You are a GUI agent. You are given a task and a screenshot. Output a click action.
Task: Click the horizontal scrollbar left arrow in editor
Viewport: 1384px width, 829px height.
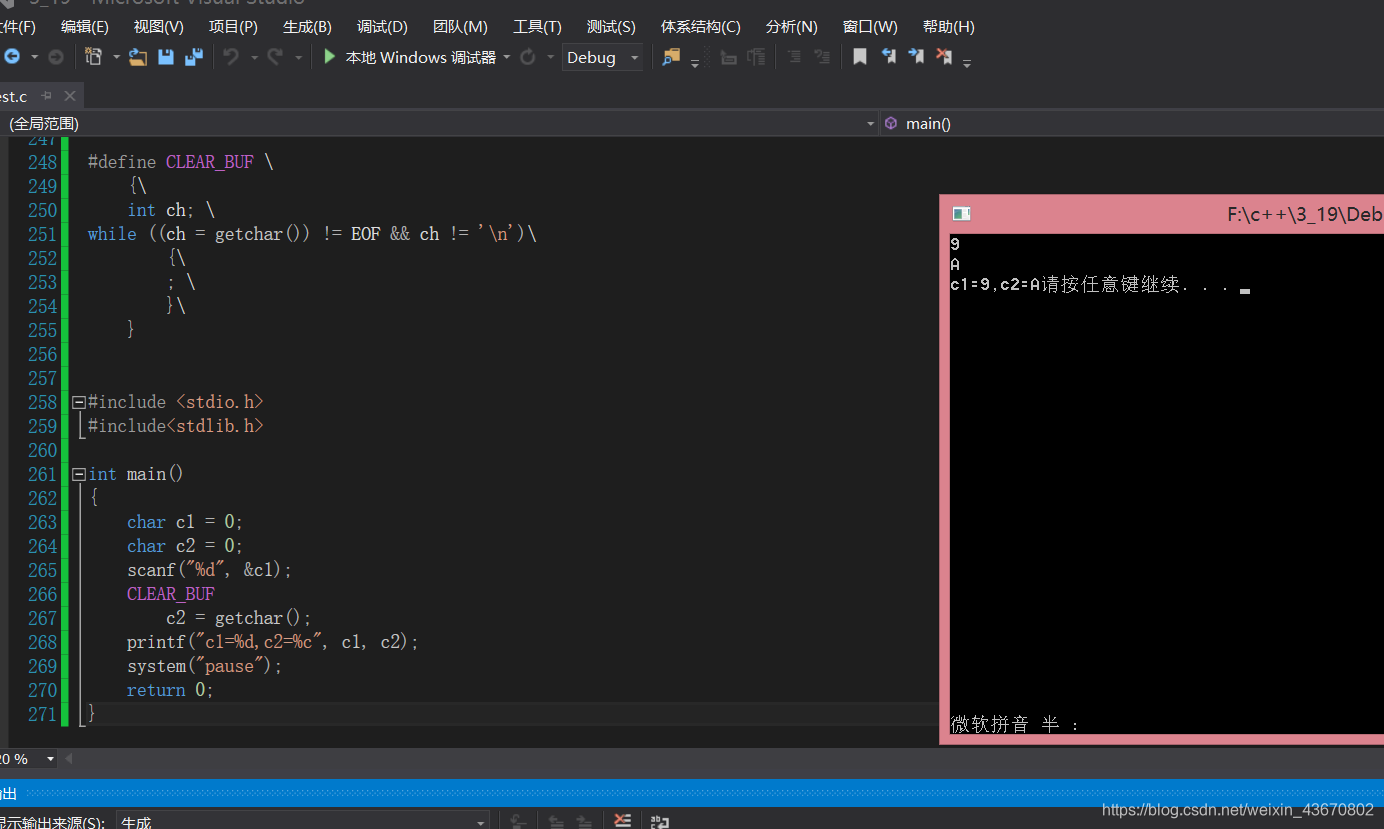click(x=70, y=759)
